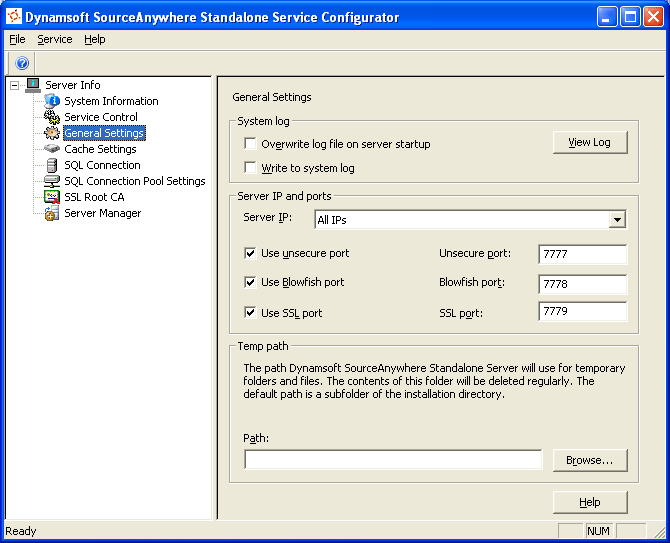Click Browse to choose temp path

click(x=590, y=460)
